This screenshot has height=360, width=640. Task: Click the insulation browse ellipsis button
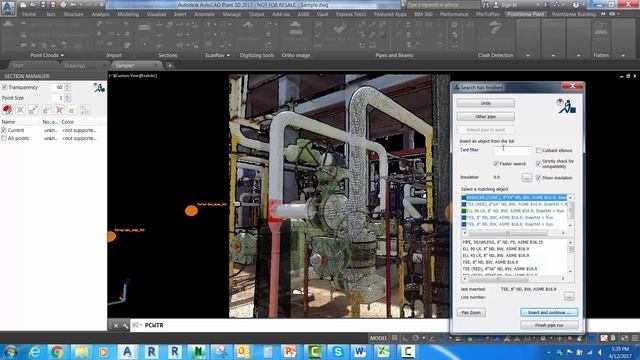[527, 178]
